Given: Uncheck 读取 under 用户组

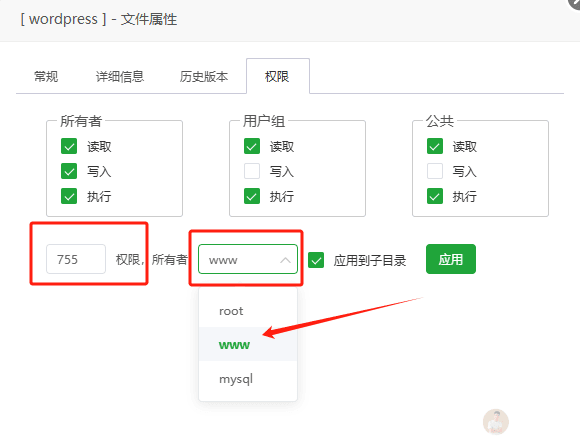Looking at the screenshot, I should [x=252, y=146].
